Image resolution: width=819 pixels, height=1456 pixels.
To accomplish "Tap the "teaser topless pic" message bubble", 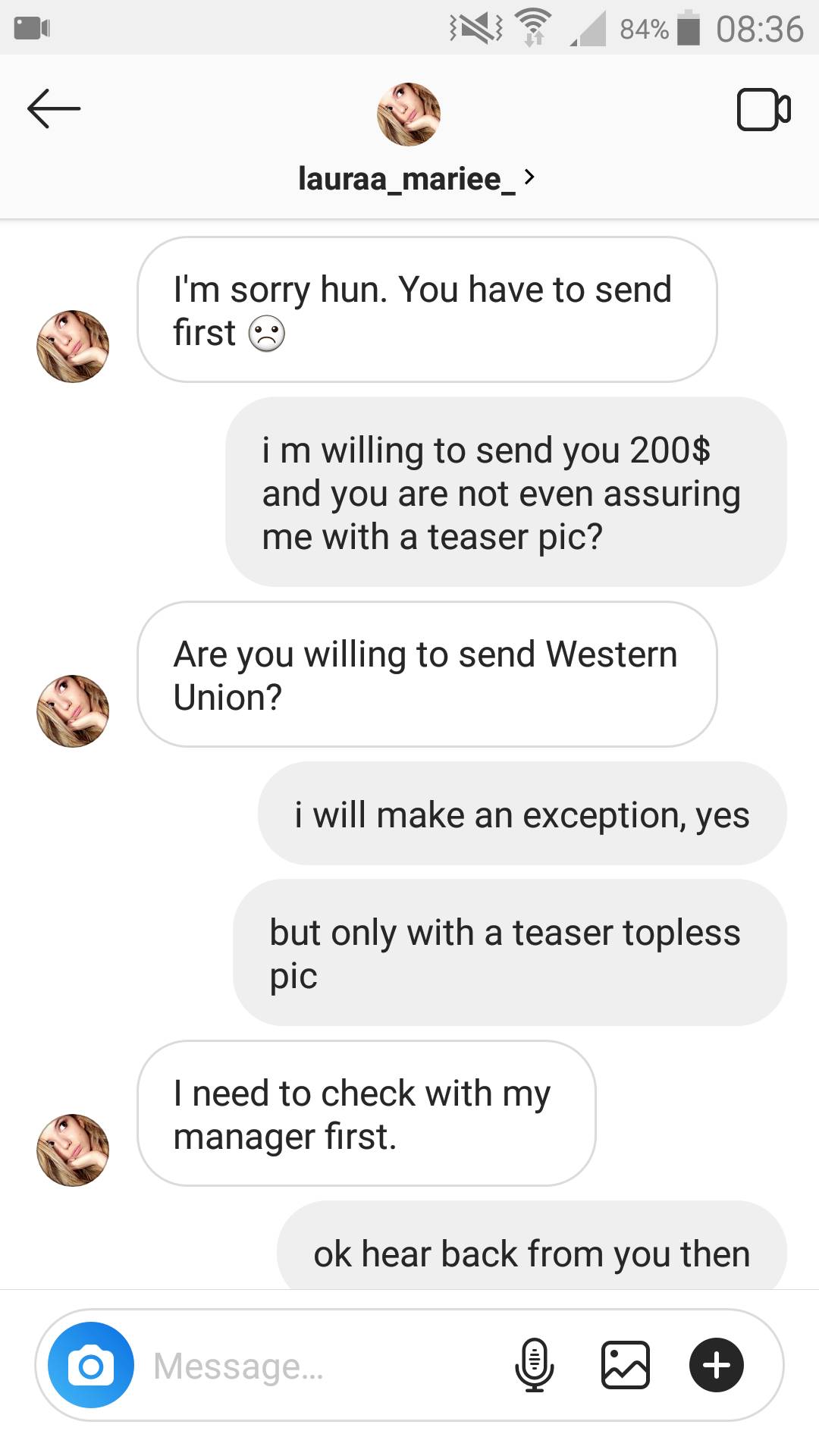I will tap(509, 953).
